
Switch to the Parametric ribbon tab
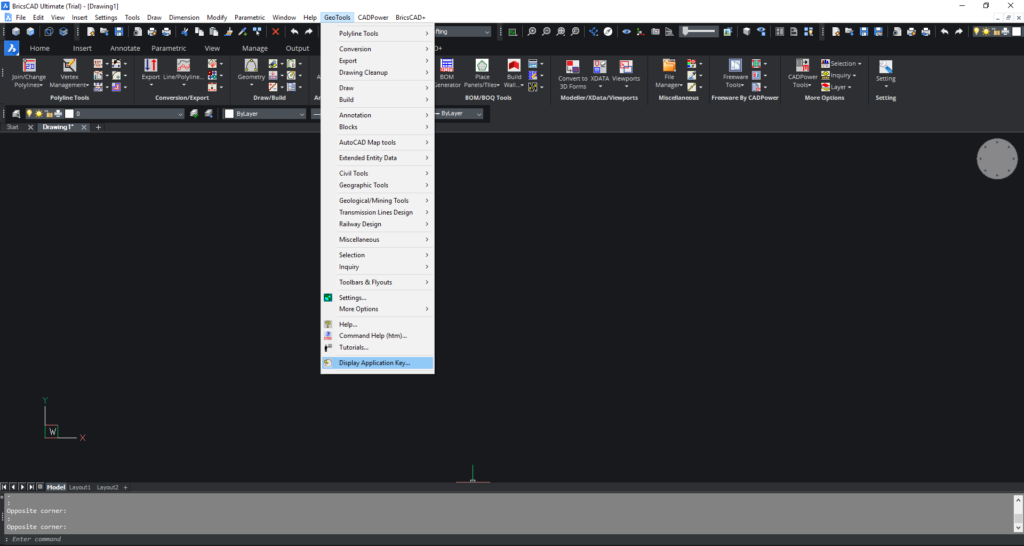tap(168, 48)
